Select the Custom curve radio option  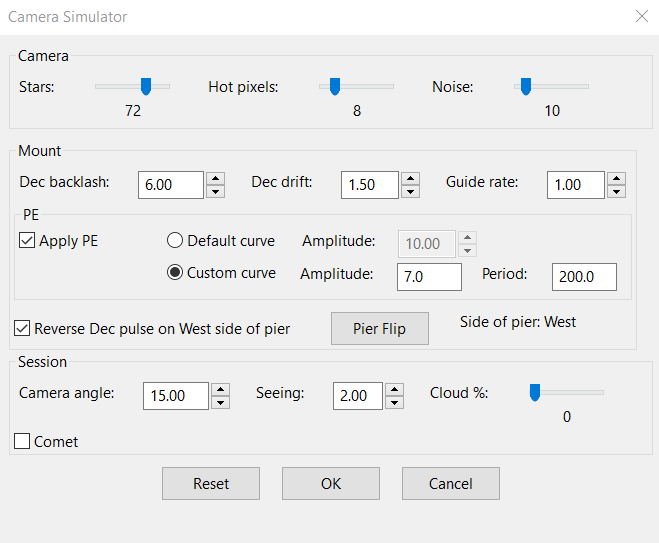175,272
